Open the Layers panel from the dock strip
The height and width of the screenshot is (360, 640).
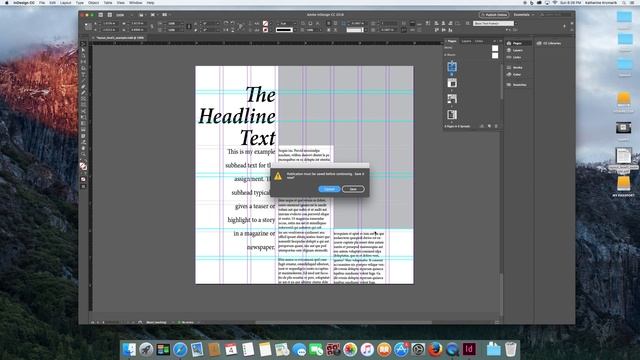(516, 50)
